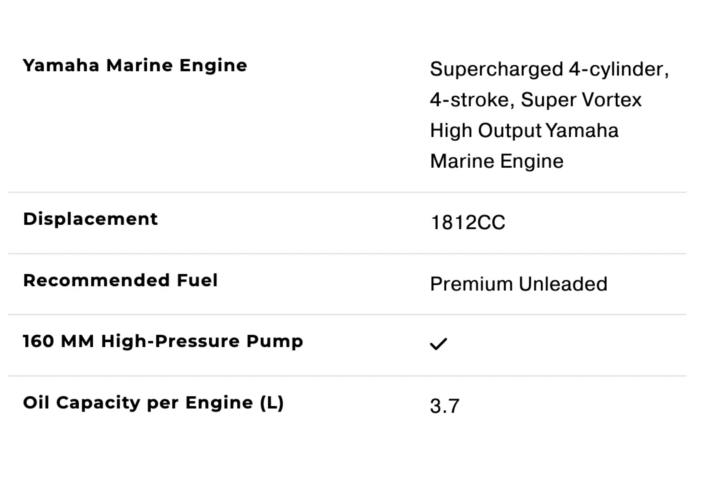Select the Yamaha Marine Engine row label
This screenshot has height=480, width=720.
click(135, 65)
